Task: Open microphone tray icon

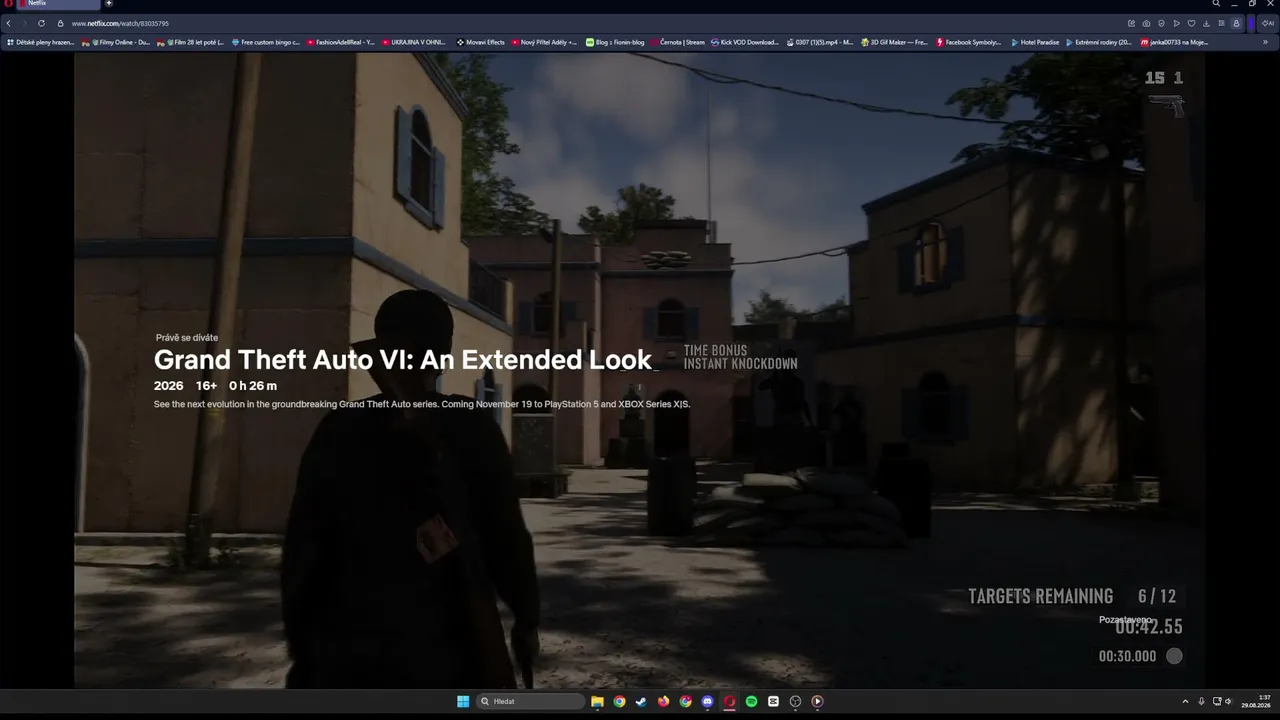Action: point(1201,701)
